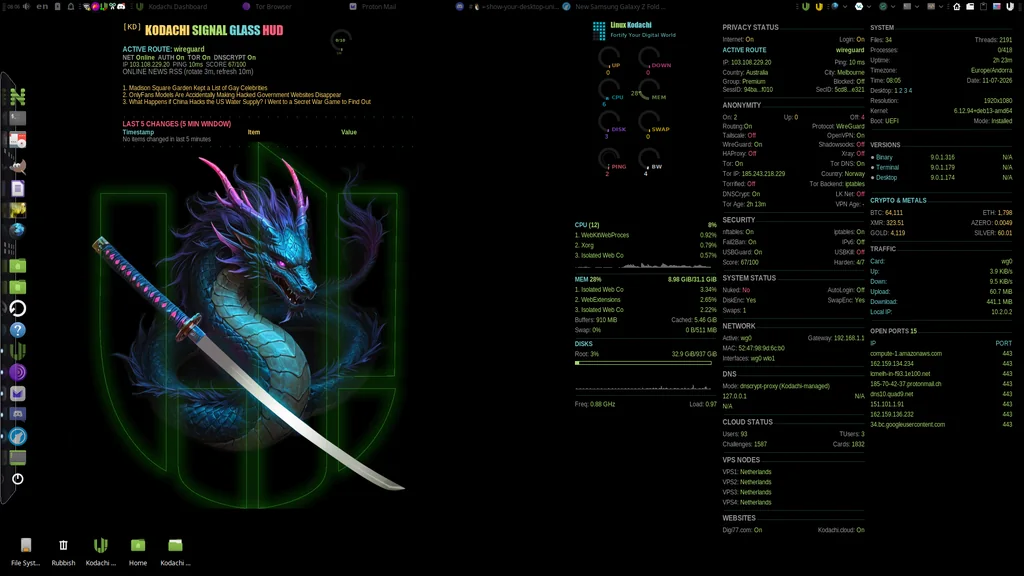Viewport: 1024px width, 576px height.
Task: Open the circular refresh arrow dock icon
Action: click(x=18, y=308)
